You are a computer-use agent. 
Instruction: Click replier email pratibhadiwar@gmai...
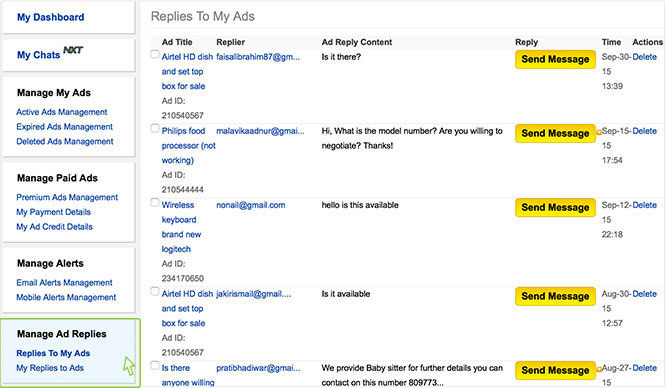click(x=258, y=368)
